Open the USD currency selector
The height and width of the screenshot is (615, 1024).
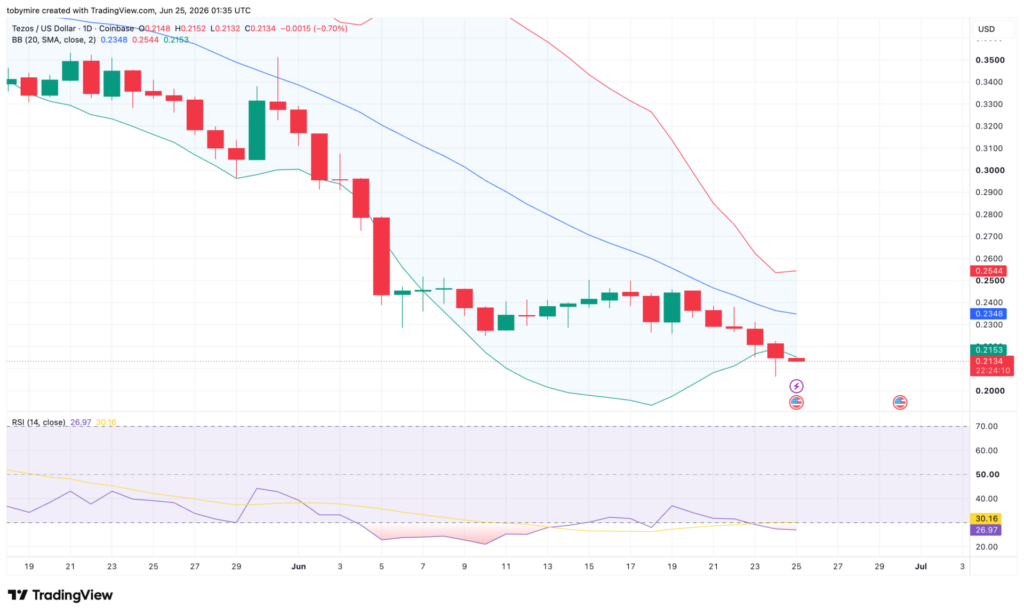tap(986, 29)
